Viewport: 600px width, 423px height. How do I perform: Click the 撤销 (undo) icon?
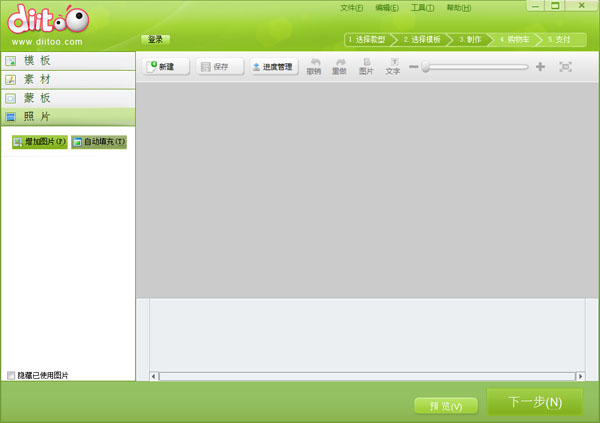[x=314, y=66]
